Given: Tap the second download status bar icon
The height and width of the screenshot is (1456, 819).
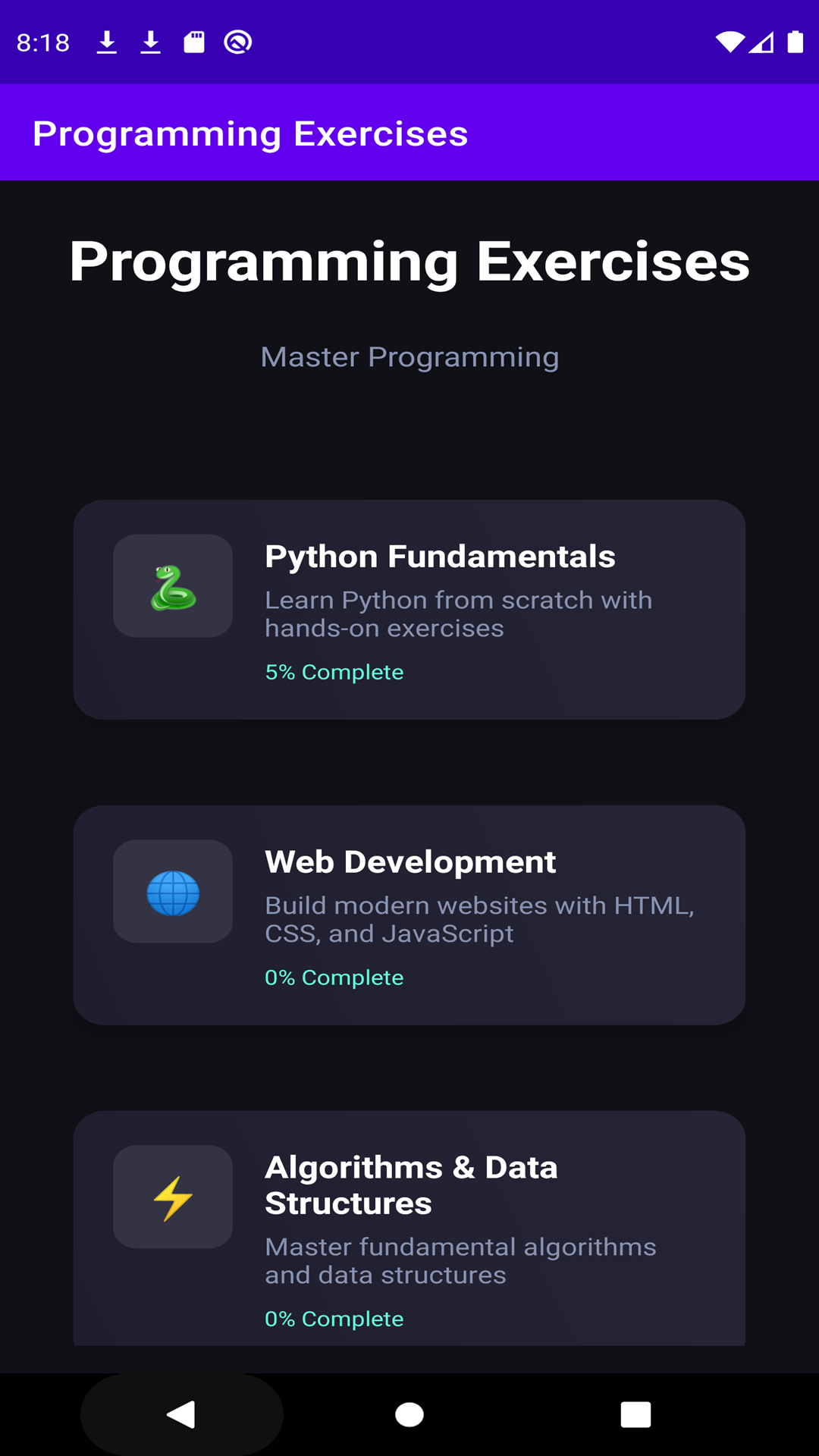Looking at the screenshot, I should [151, 42].
